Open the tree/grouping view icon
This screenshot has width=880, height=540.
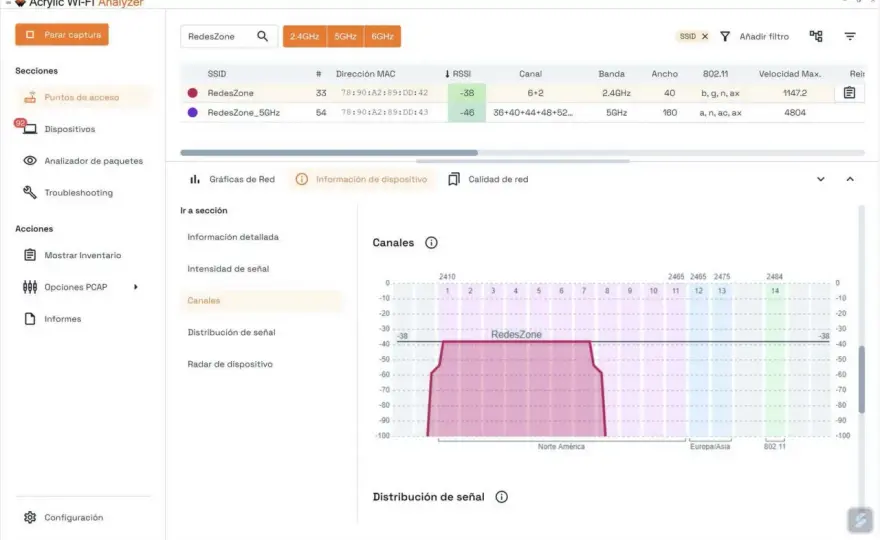click(816, 36)
